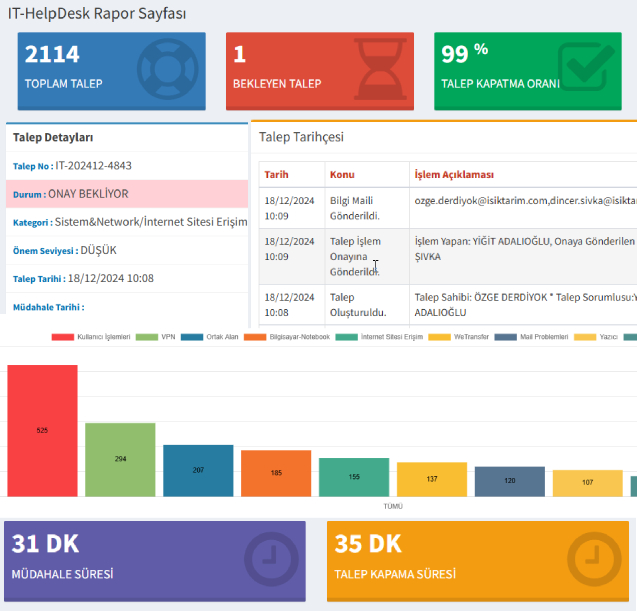Click the 2114 Toplam Talep count
The width and height of the screenshot is (637, 611).
click(52, 54)
